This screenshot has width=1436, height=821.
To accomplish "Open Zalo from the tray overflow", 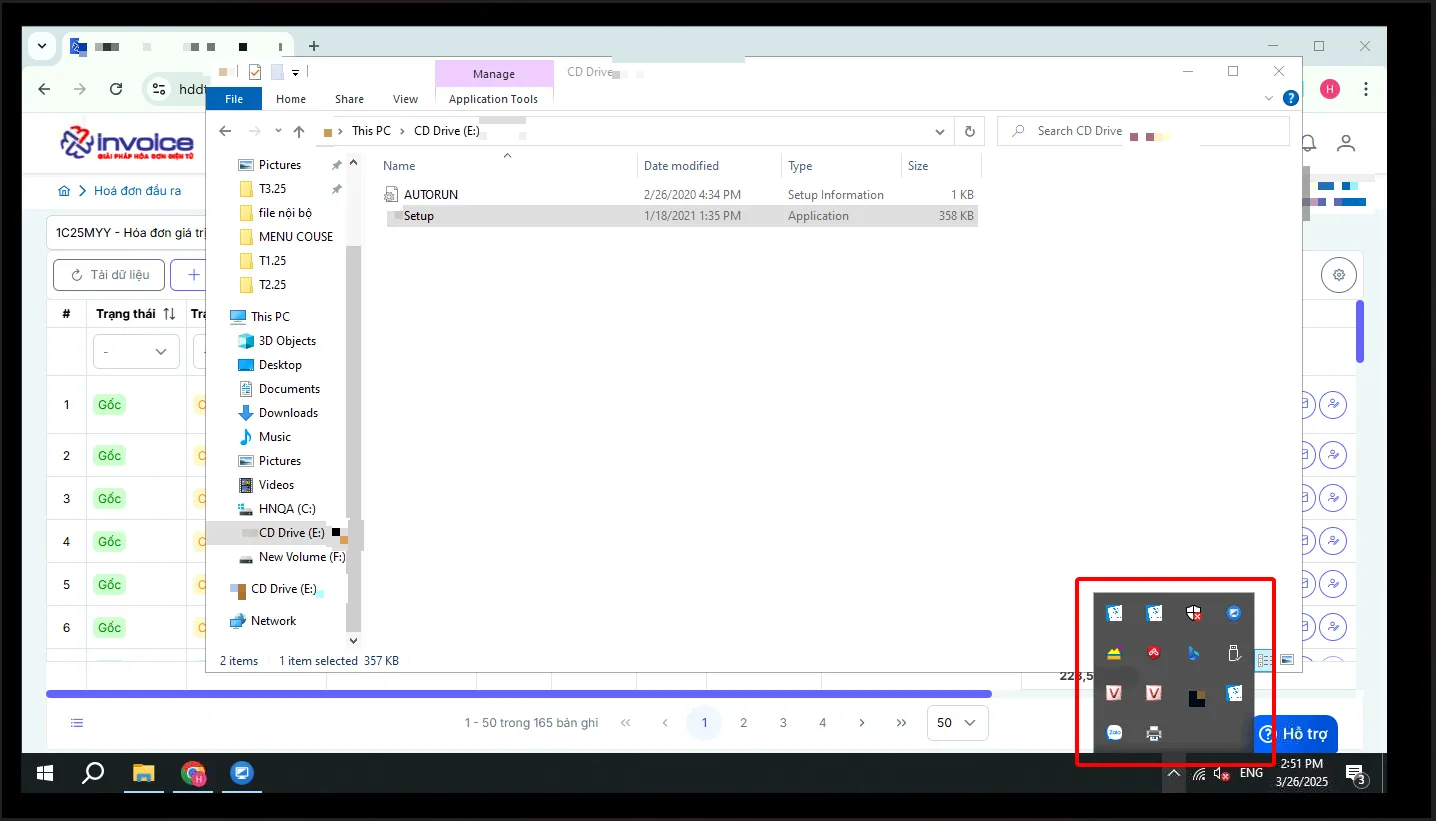I will click(x=1114, y=733).
